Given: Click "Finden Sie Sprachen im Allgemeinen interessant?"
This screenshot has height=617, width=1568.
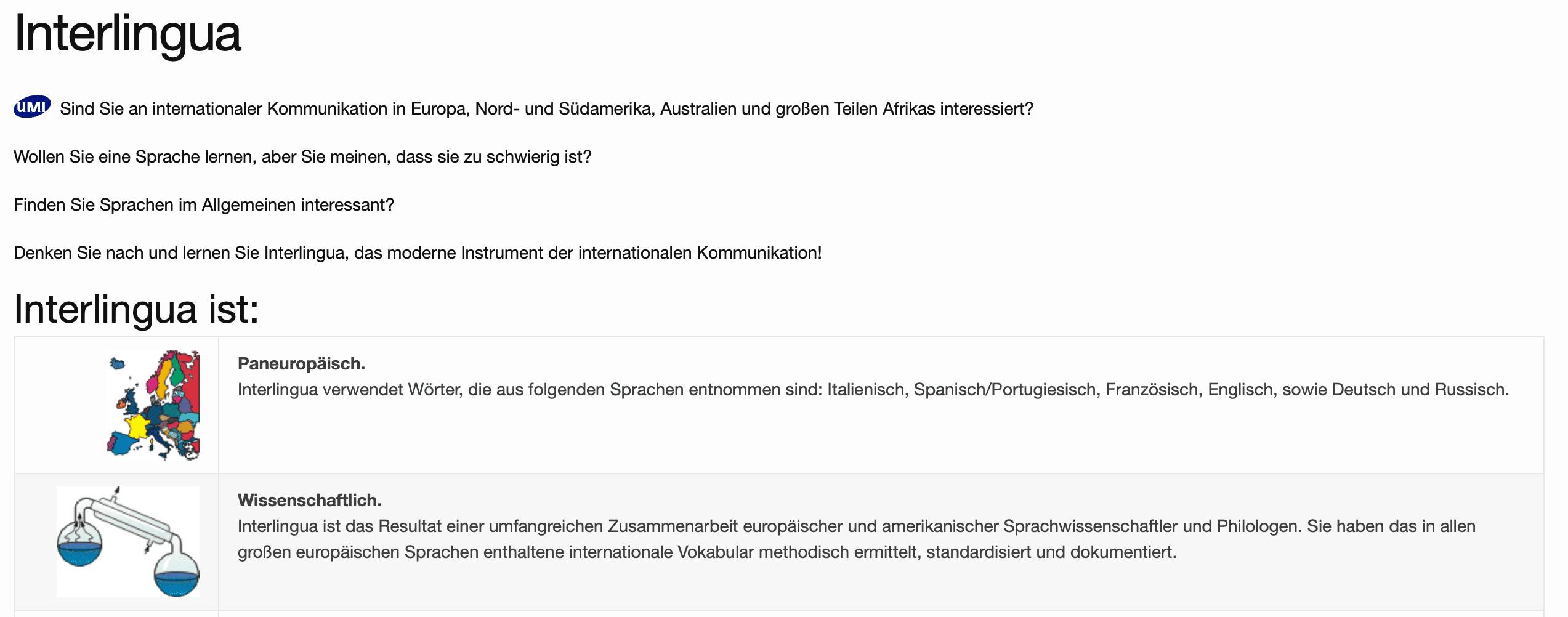Looking at the screenshot, I should (203, 205).
